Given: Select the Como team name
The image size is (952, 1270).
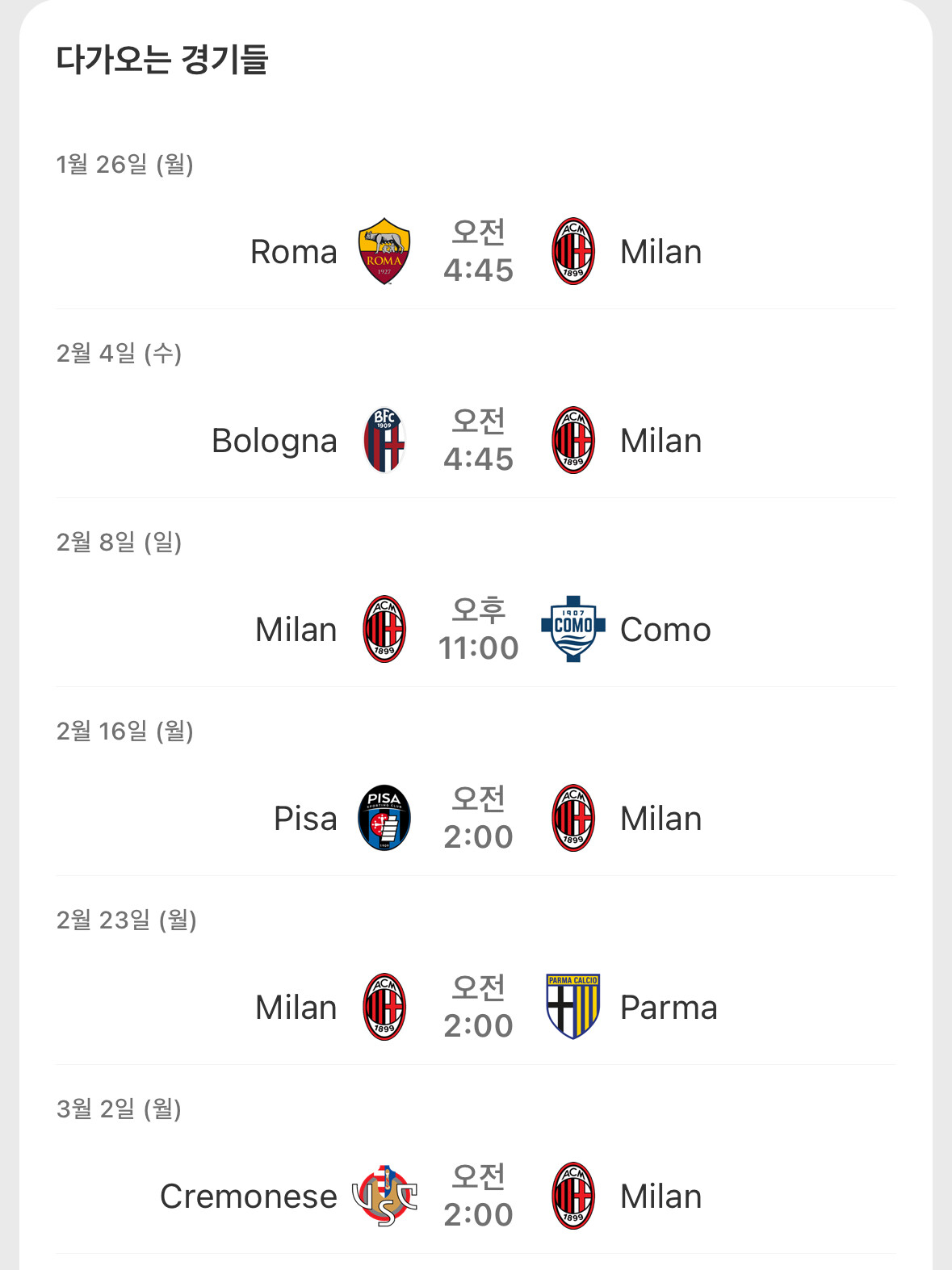Looking at the screenshot, I should tap(665, 630).
